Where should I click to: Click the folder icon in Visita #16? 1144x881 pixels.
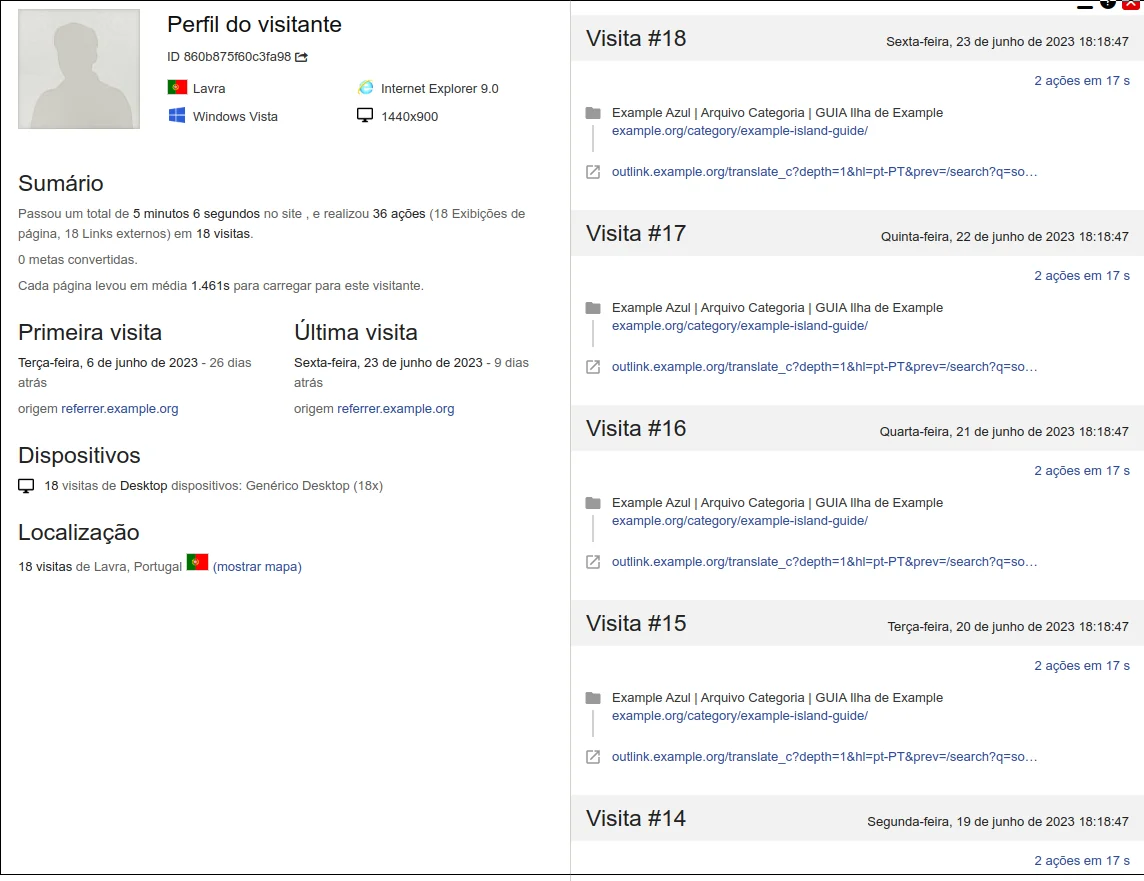[x=593, y=503]
